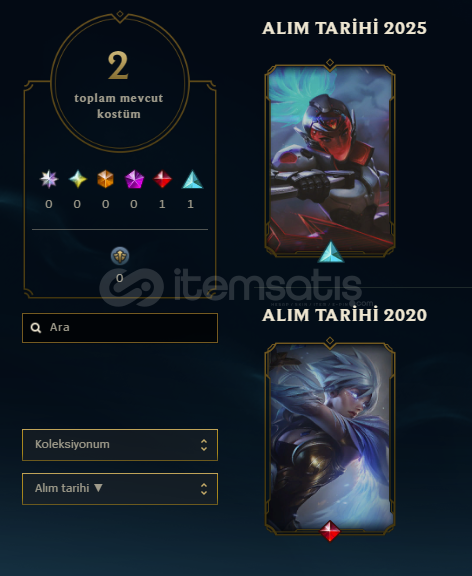
Task: Click the Epic tier purple pentagon gem icon
Action: (134, 179)
